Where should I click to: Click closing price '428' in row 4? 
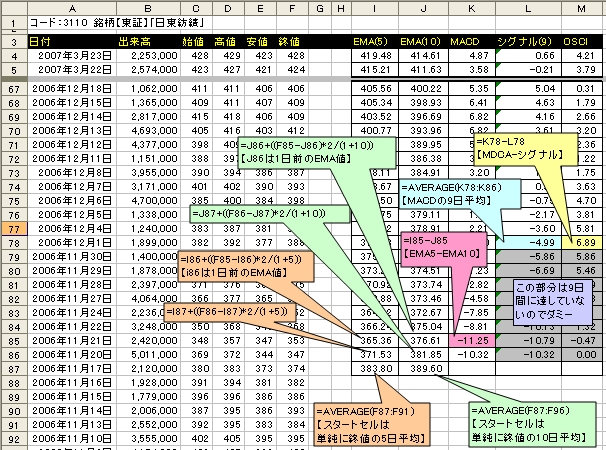(292, 56)
